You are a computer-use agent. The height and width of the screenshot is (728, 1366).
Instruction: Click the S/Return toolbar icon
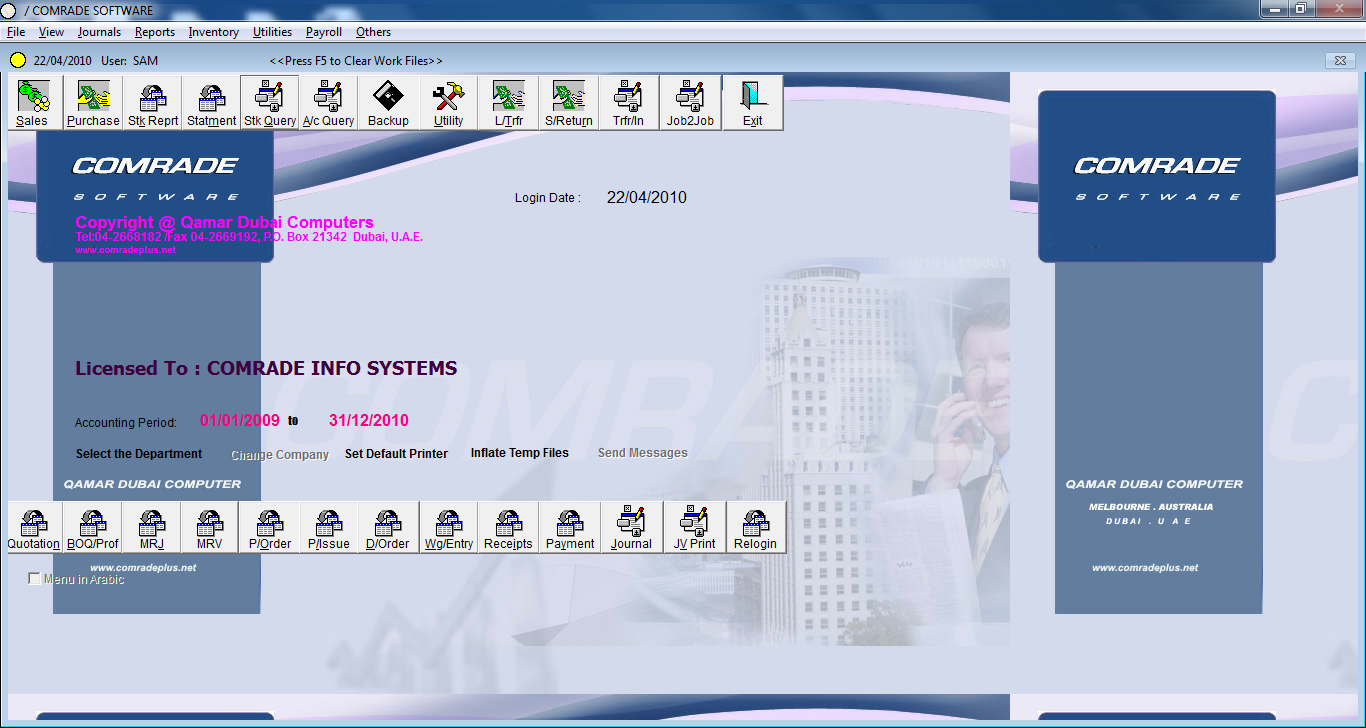point(568,100)
